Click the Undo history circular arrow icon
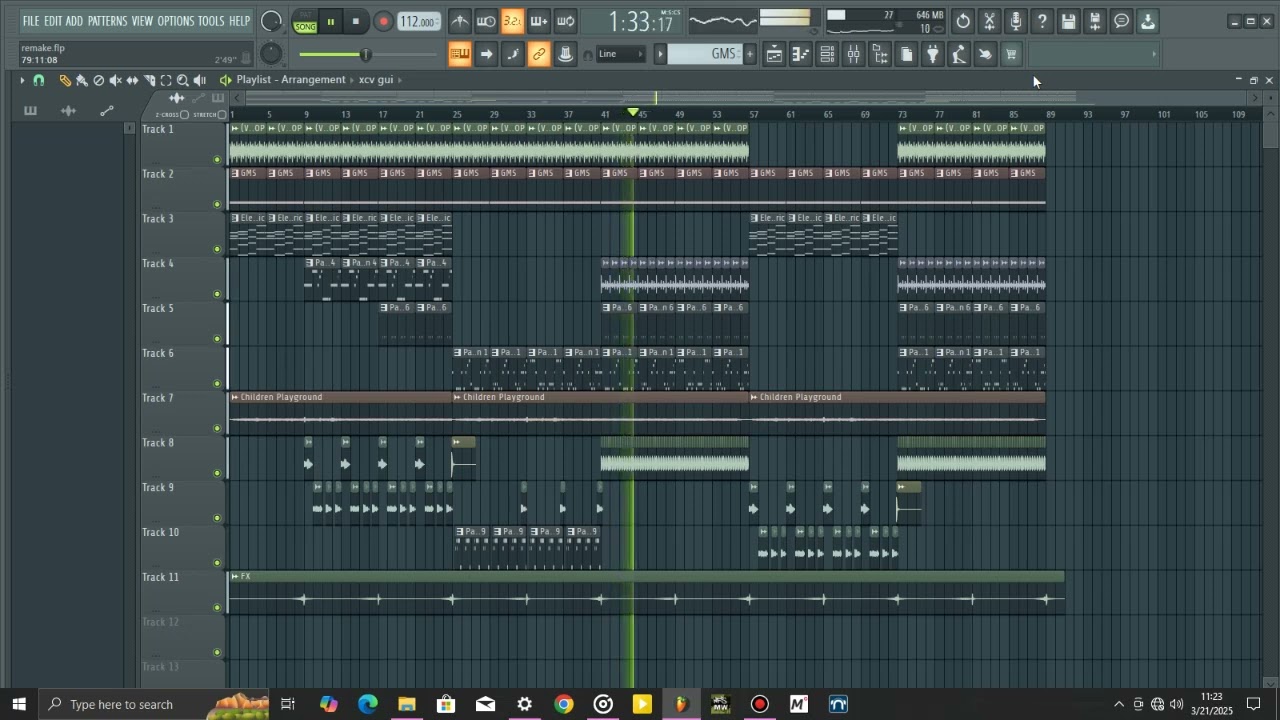 (963, 21)
